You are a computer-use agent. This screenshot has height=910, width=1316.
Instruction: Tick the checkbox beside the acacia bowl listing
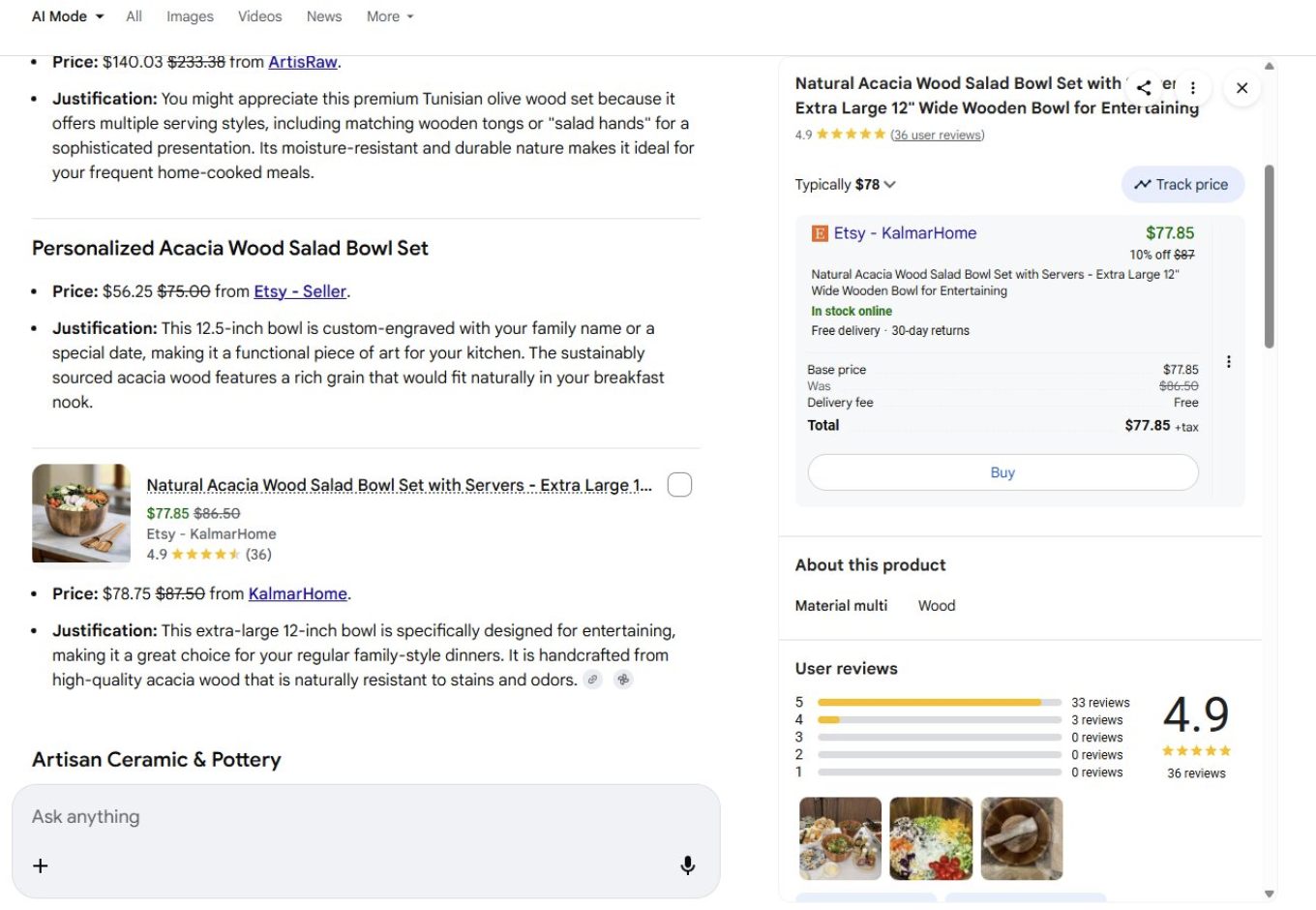click(679, 485)
